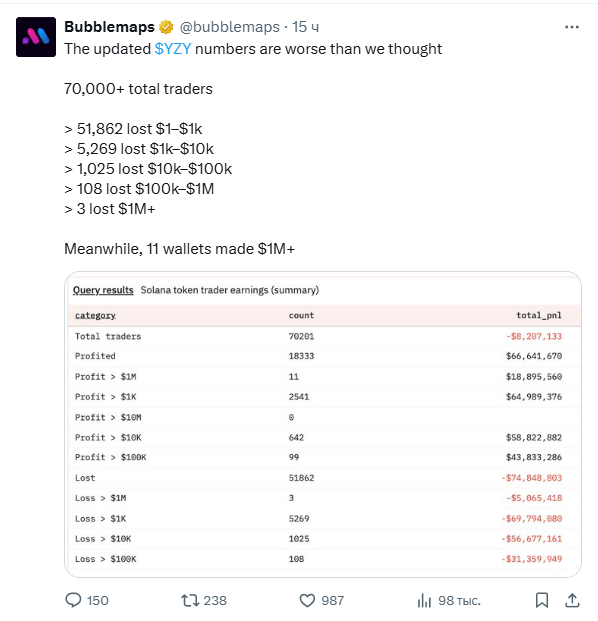The width and height of the screenshot is (598, 621).
Task: Click the Query results heading in image
Action: tap(103, 290)
